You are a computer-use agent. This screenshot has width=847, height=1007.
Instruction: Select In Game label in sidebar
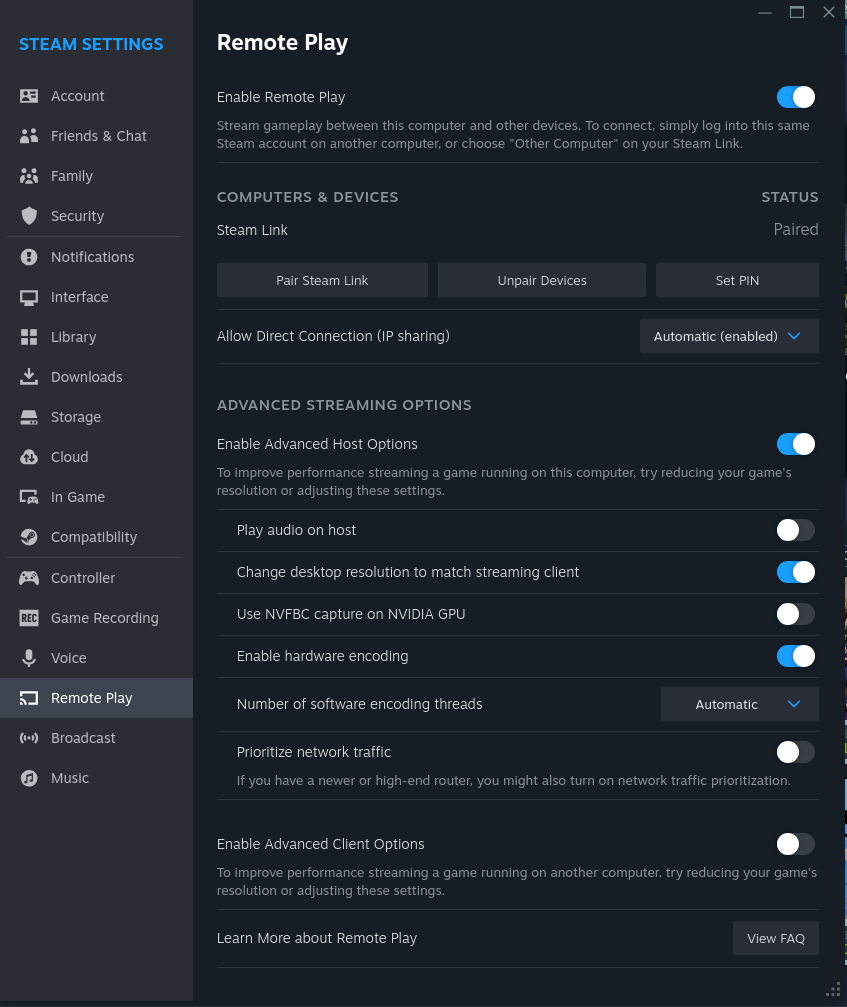tap(78, 497)
